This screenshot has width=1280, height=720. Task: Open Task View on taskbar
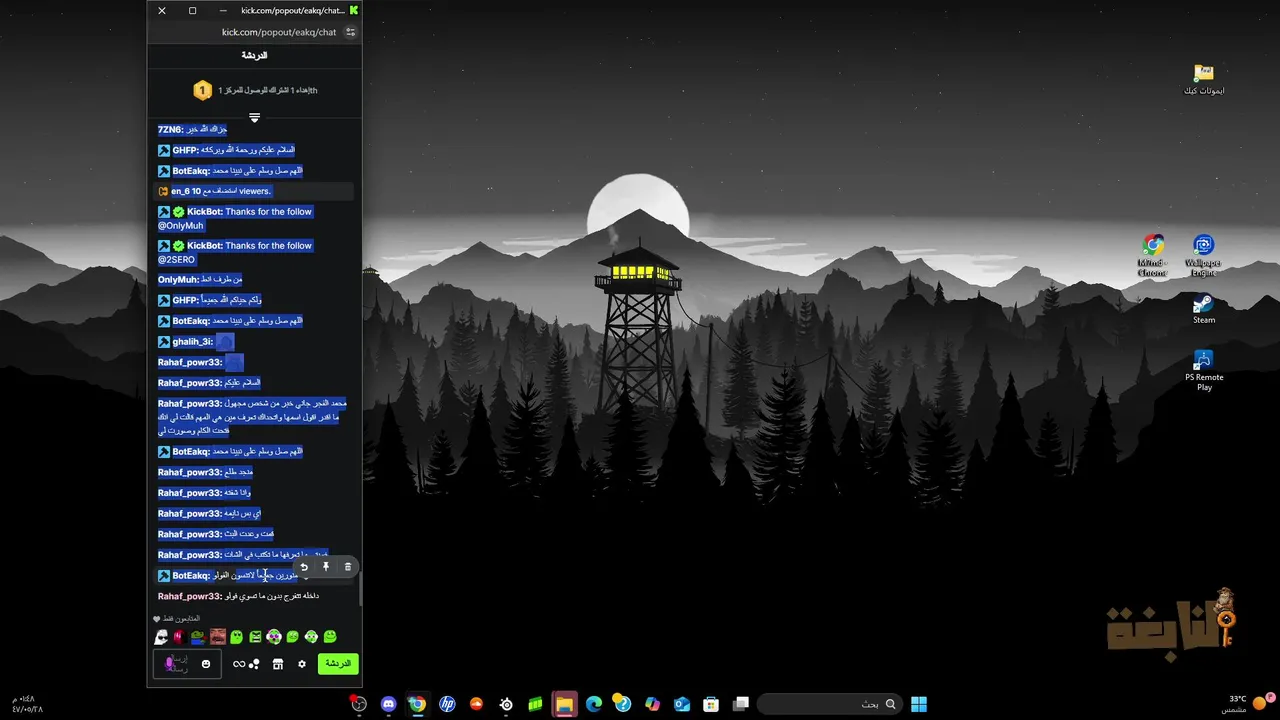click(741, 704)
